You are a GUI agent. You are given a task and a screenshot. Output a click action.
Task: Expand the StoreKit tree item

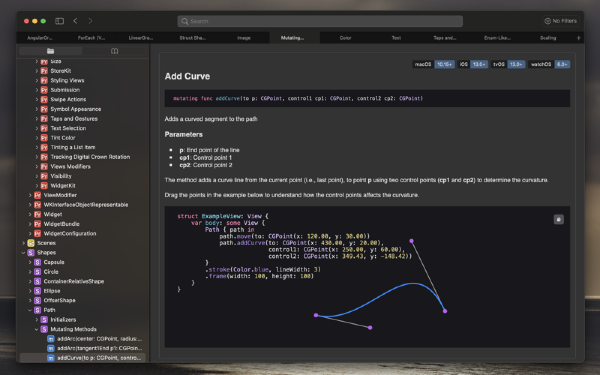point(37,71)
